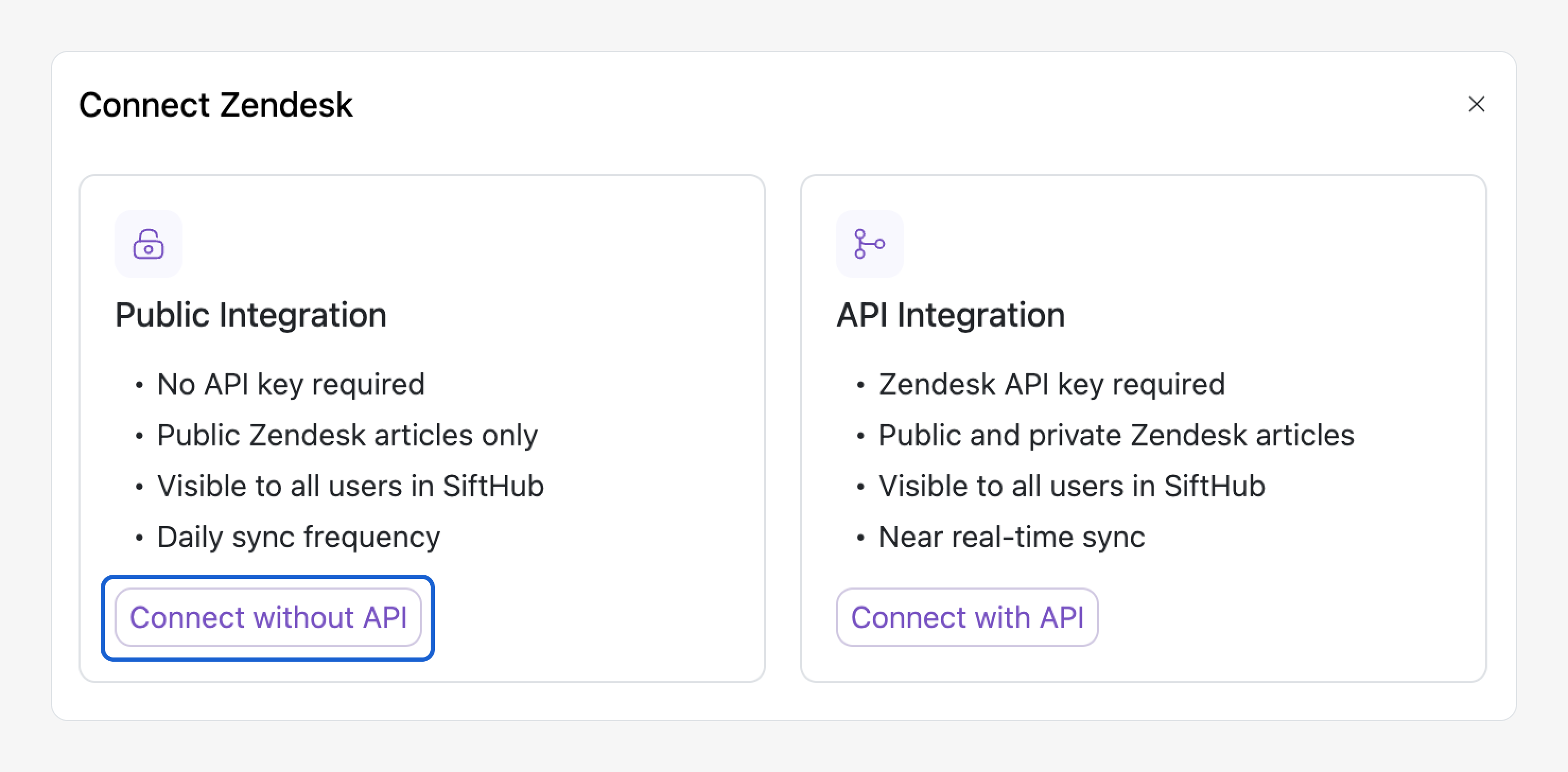Select the Public Integration heading
The image size is (1568, 772).
pos(250,315)
